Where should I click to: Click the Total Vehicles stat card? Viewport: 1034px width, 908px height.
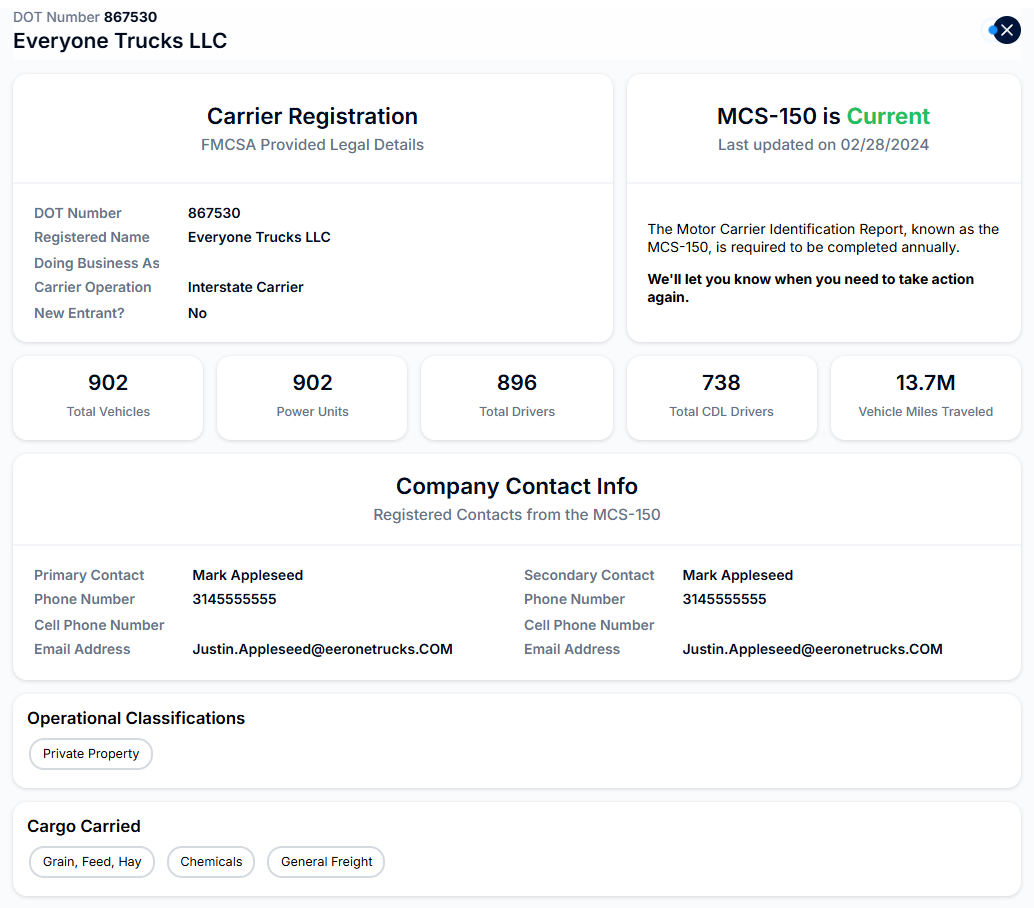coord(108,397)
